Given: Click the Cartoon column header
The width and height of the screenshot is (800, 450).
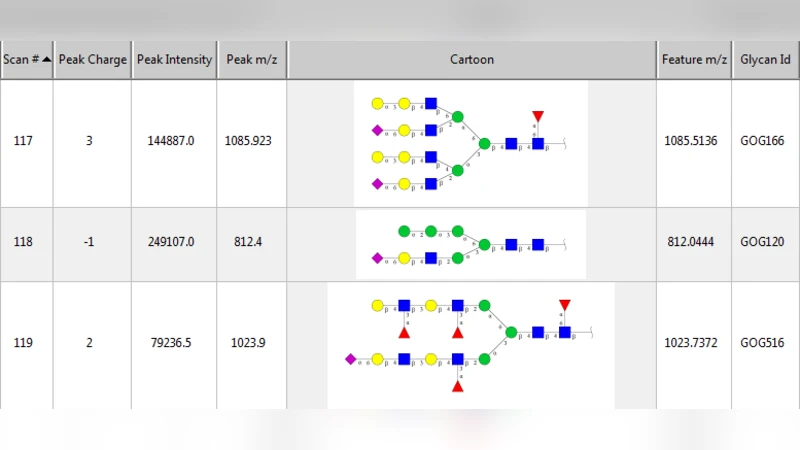Looking at the screenshot, I should tap(471, 59).
